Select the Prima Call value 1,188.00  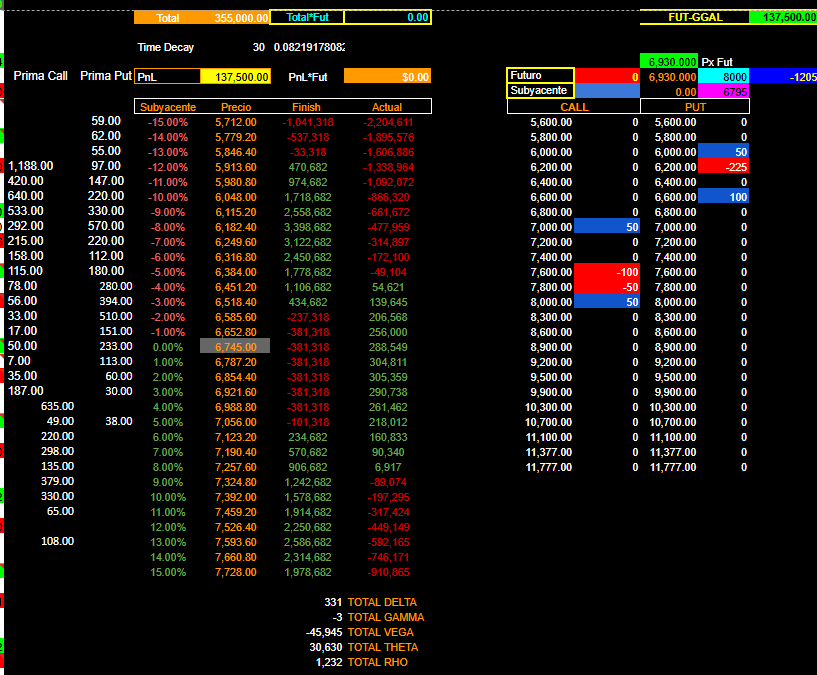(30, 166)
